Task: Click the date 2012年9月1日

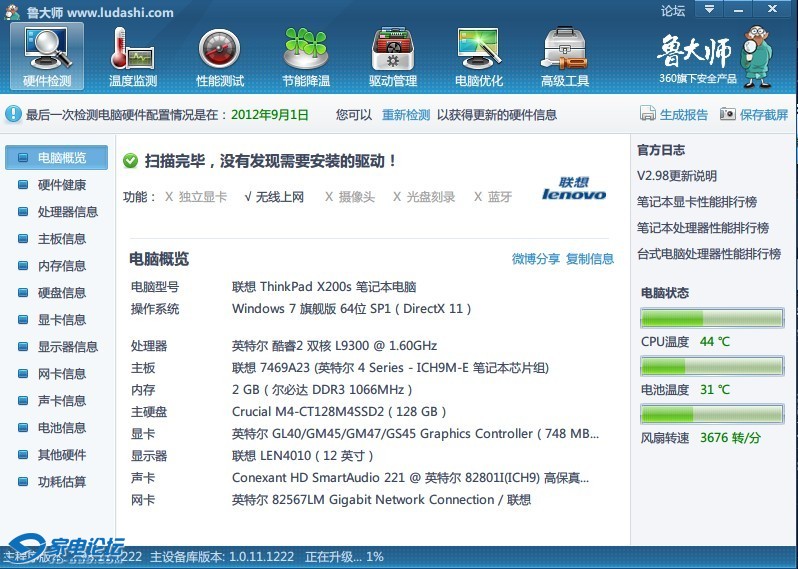Action: click(x=270, y=115)
